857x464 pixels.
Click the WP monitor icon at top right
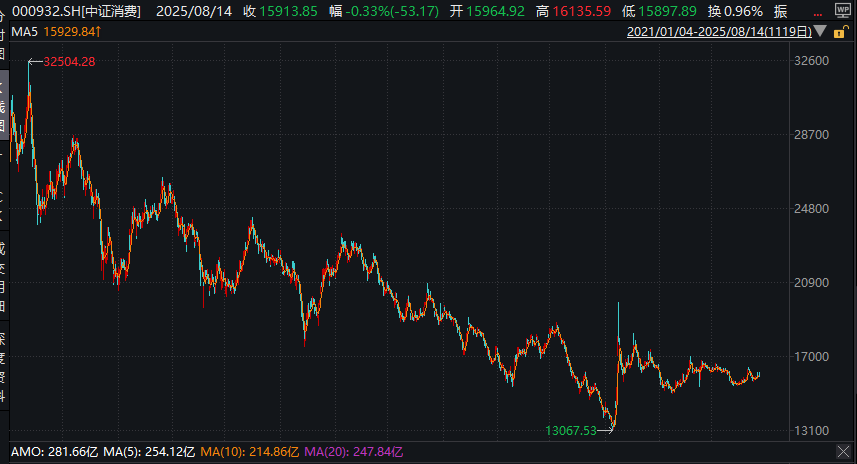(842, 9)
